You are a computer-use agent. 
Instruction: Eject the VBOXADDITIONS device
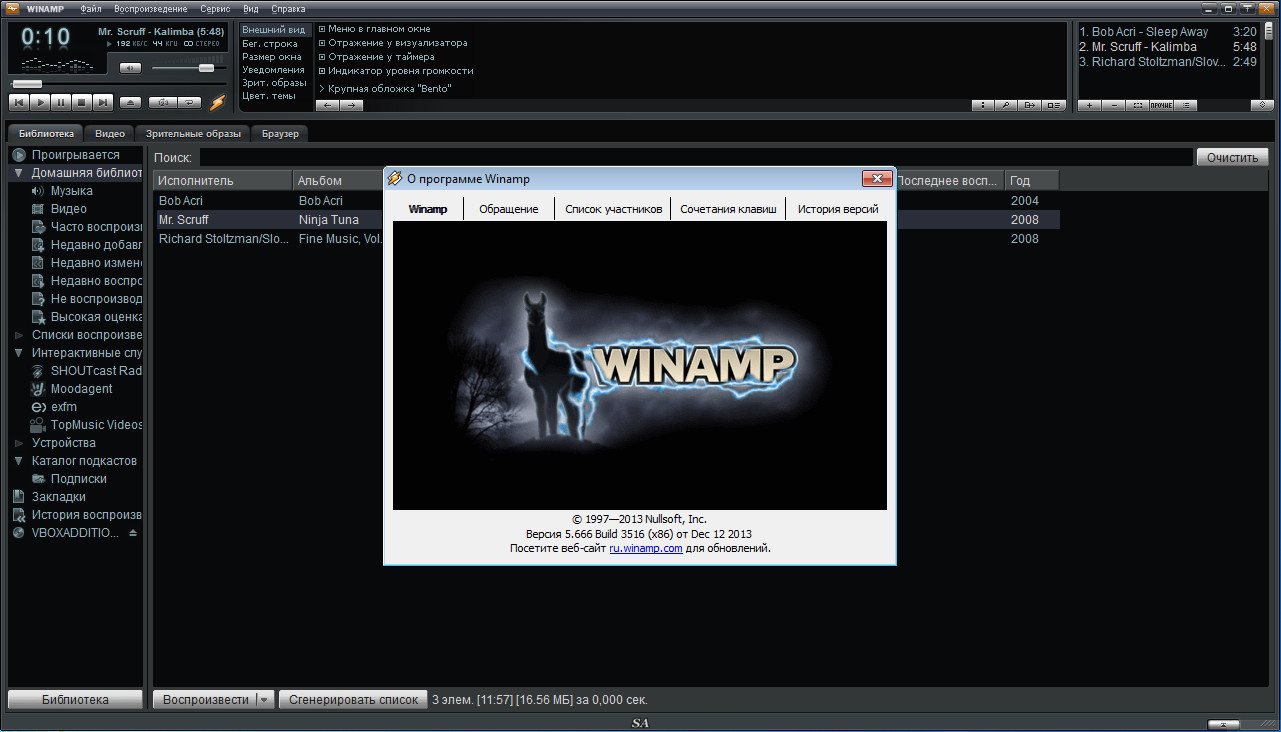[134, 533]
